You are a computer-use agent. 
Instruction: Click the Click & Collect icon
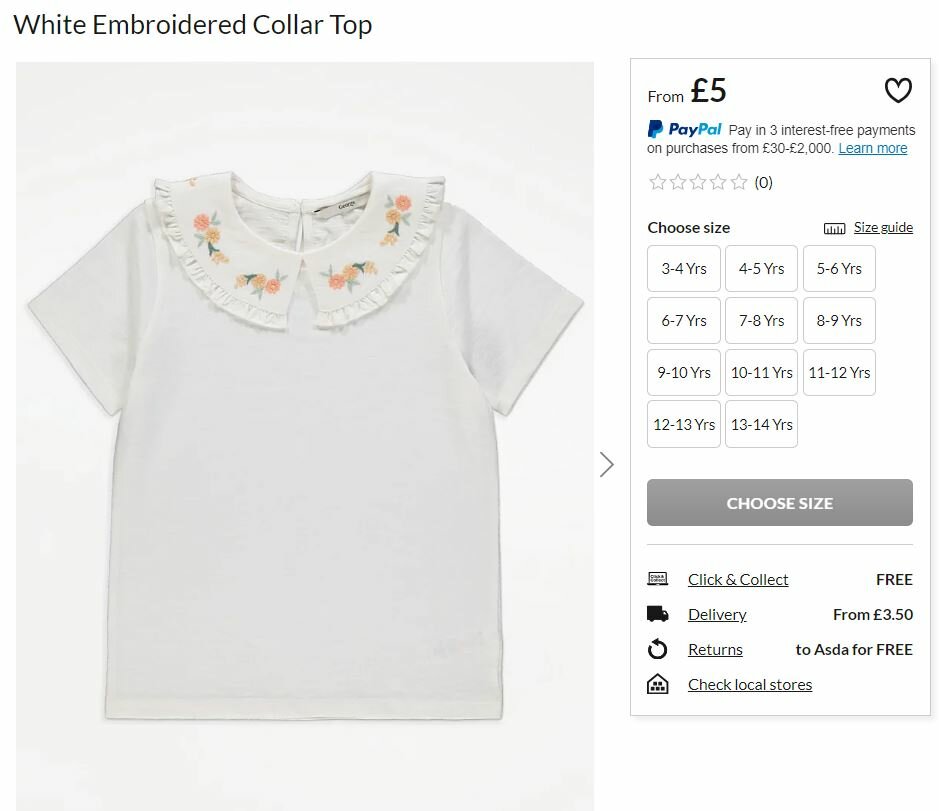[657, 579]
